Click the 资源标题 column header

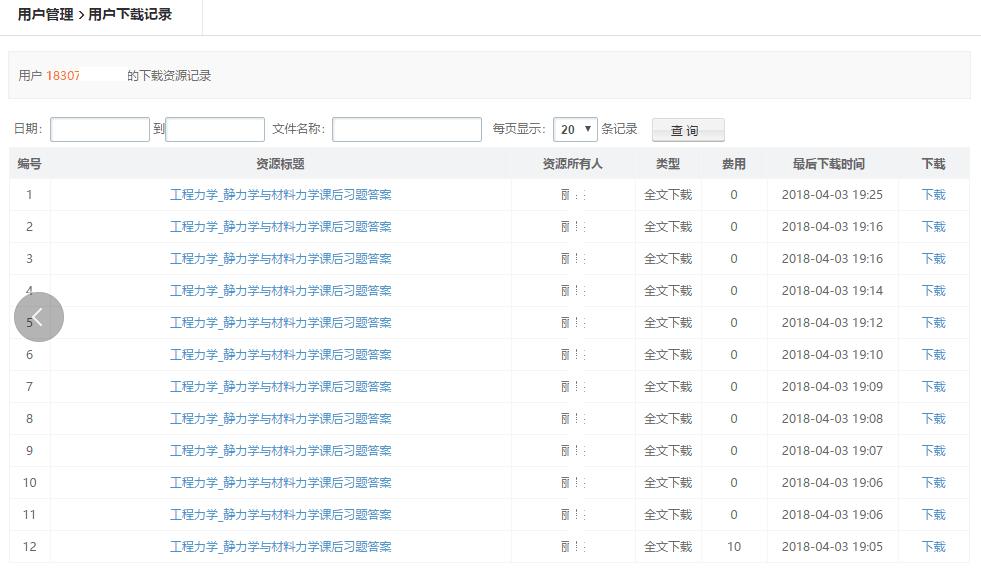pyautogui.click(x=280, y=164)
